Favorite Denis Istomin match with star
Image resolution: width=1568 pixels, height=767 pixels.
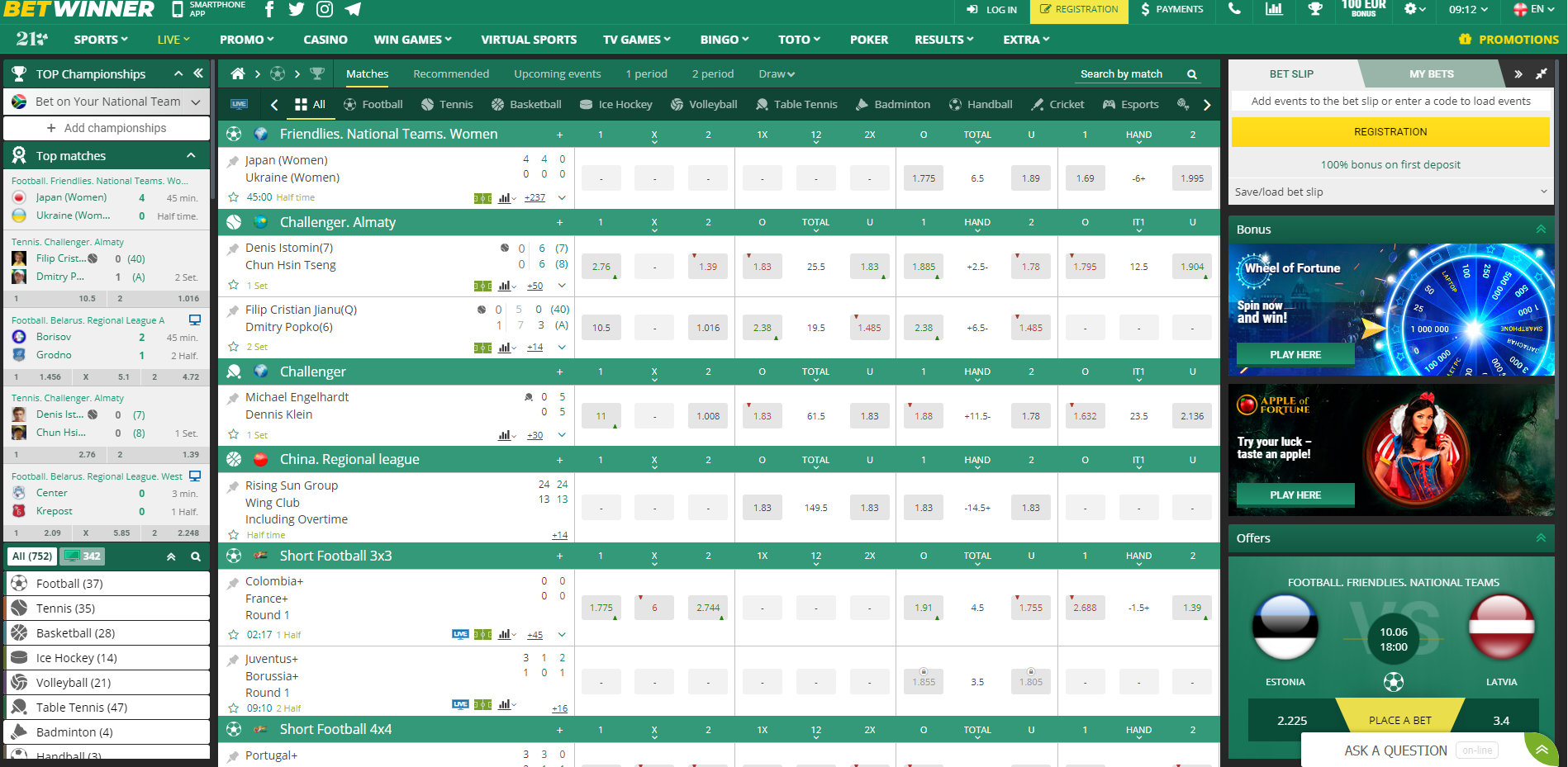[233, 285]
